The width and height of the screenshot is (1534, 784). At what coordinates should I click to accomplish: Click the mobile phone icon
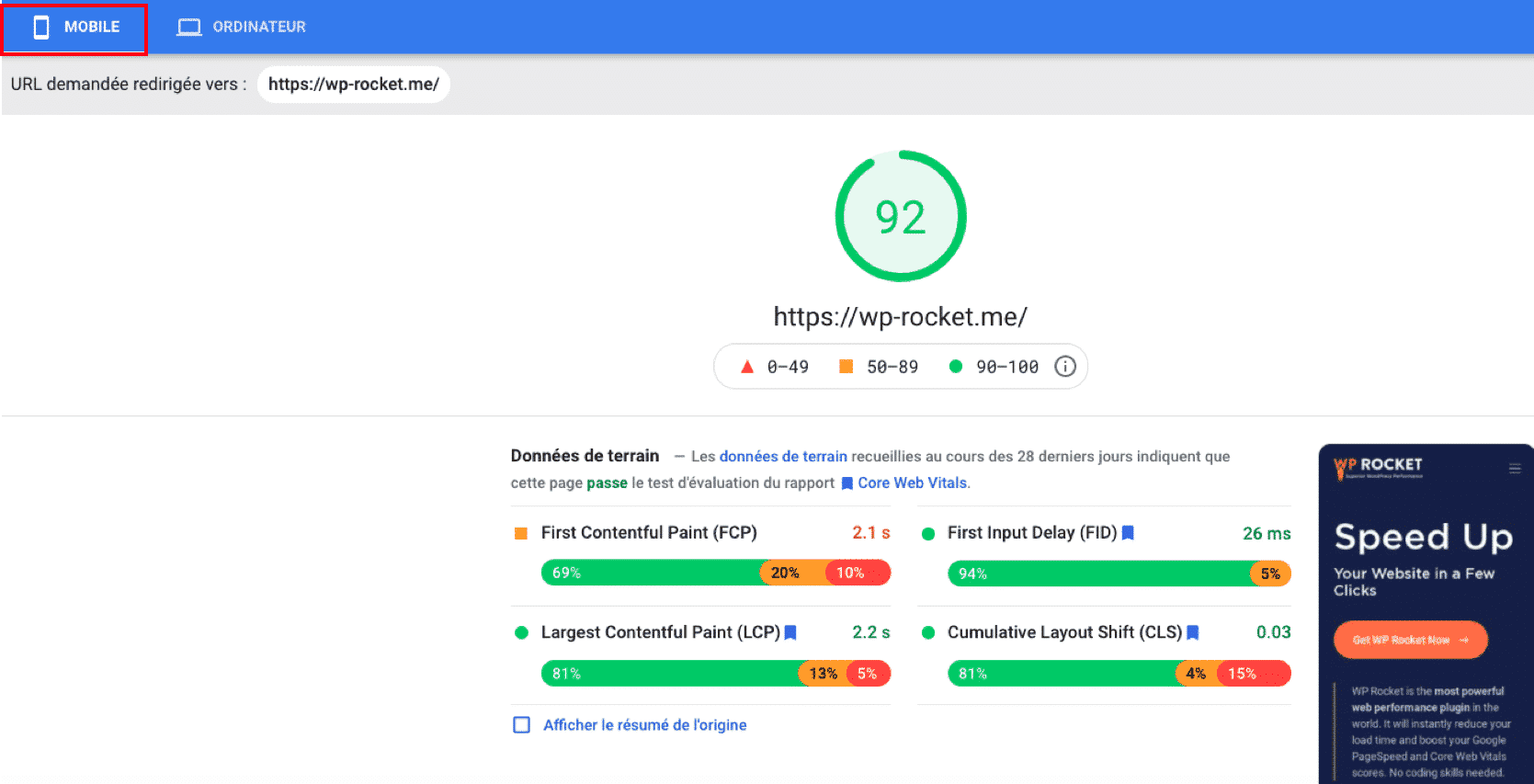pyautogui.click(x=41, y=28)
